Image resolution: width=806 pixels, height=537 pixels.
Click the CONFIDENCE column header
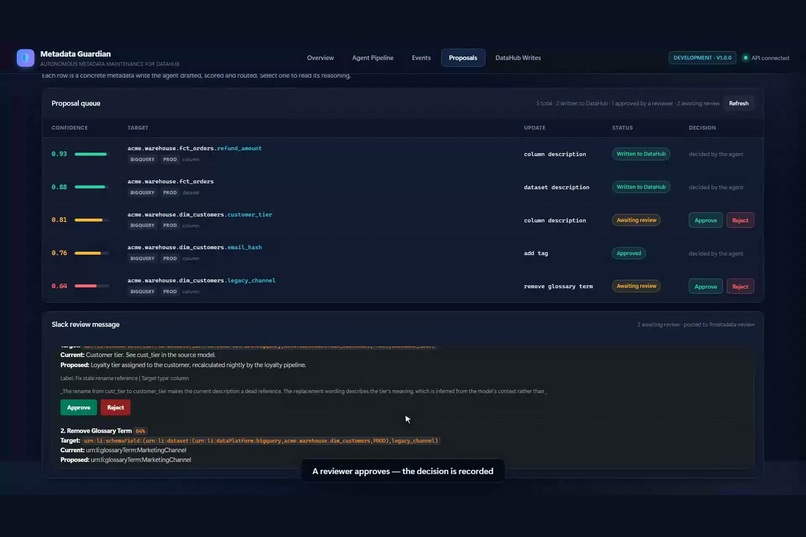[x=69, y=128]
